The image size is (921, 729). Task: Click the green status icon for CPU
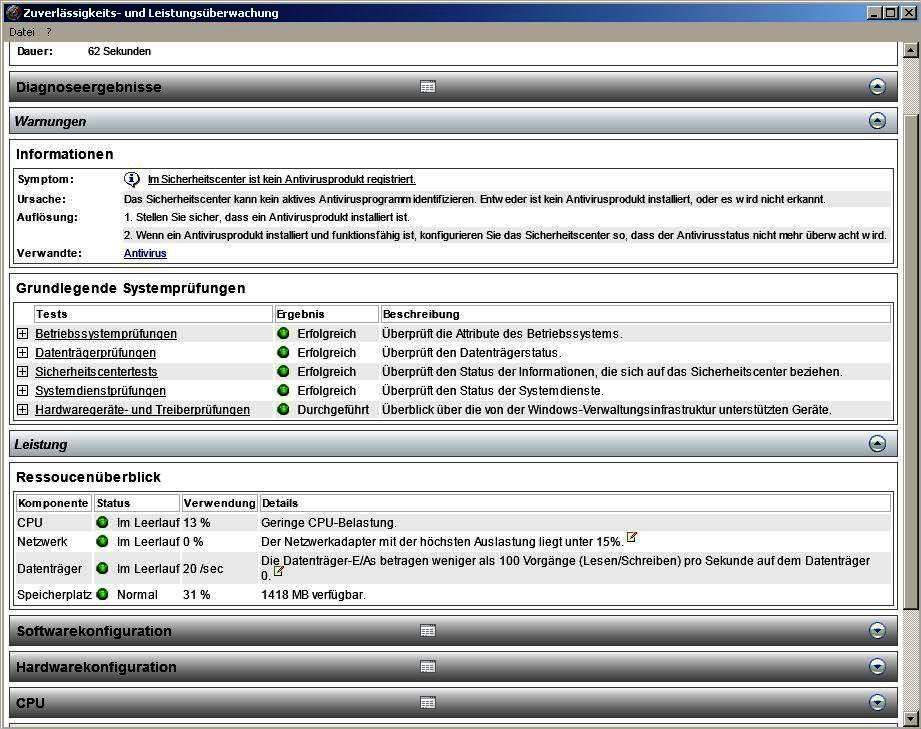pos(102,523)
